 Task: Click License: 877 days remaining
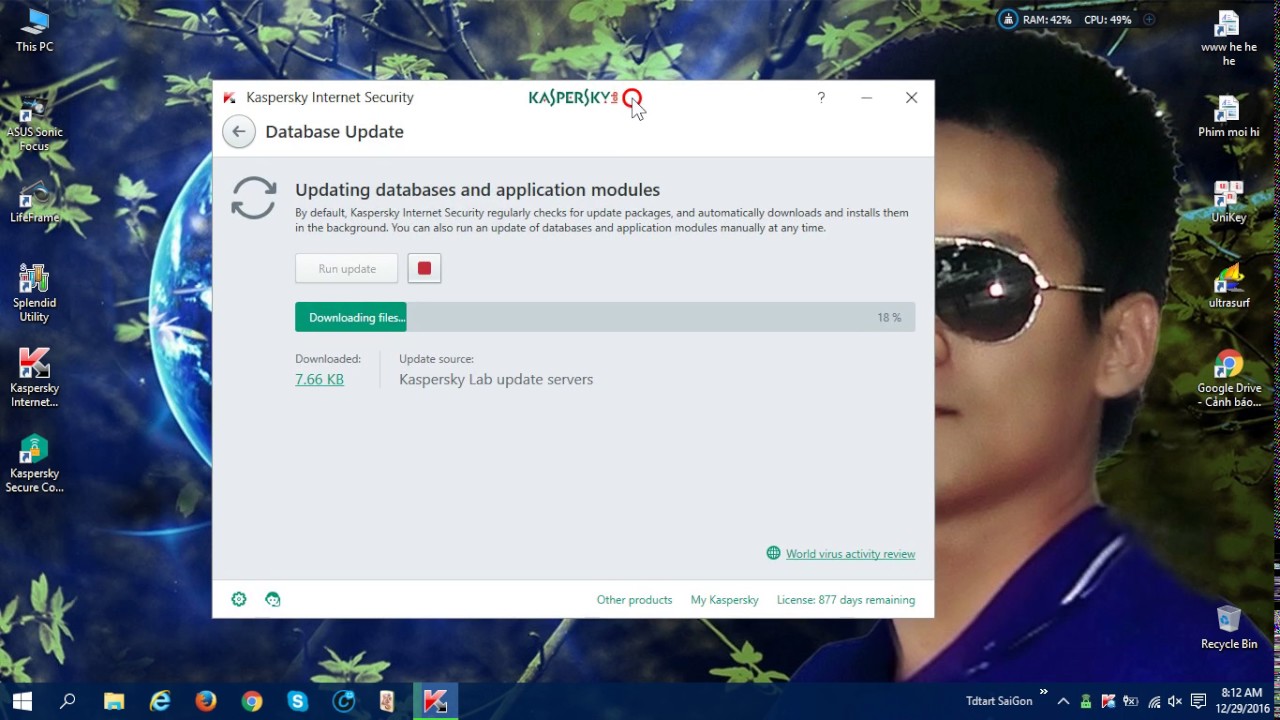[846, 600]
